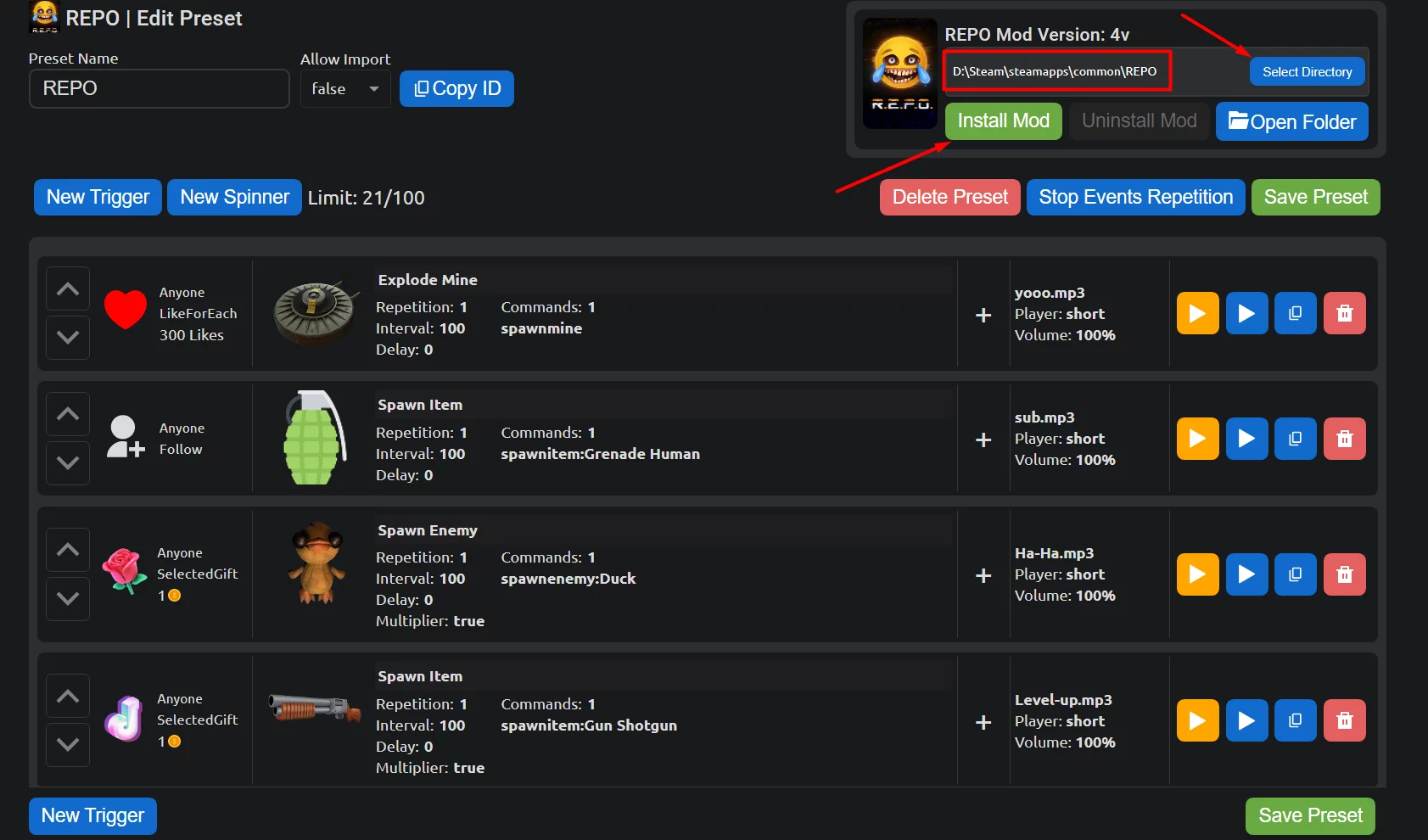Image resolution: width=1428 pixels, height=840 pixels.
Task: Click the Delete Preset button
Action: point(950,197)
